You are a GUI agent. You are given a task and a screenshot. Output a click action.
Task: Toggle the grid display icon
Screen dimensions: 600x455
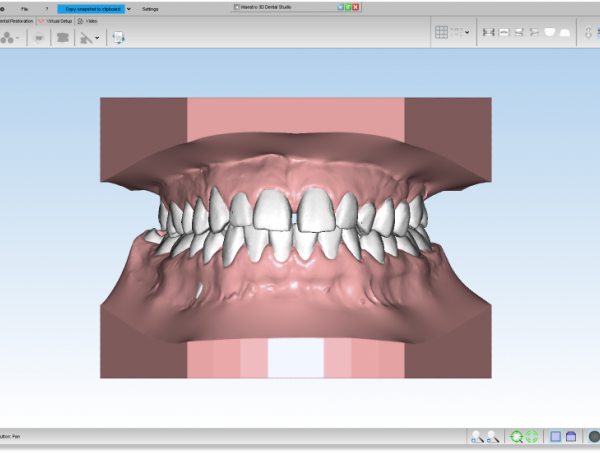(x=441, y=33)
